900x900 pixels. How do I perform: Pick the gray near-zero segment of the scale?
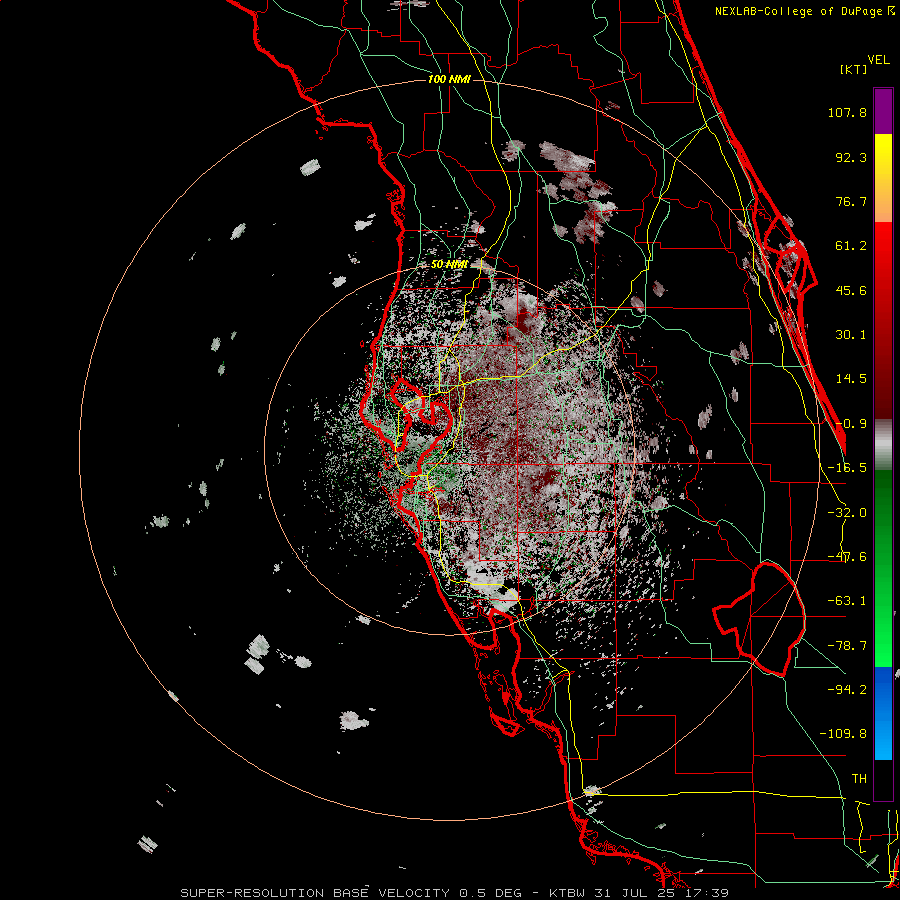(883, 445)
